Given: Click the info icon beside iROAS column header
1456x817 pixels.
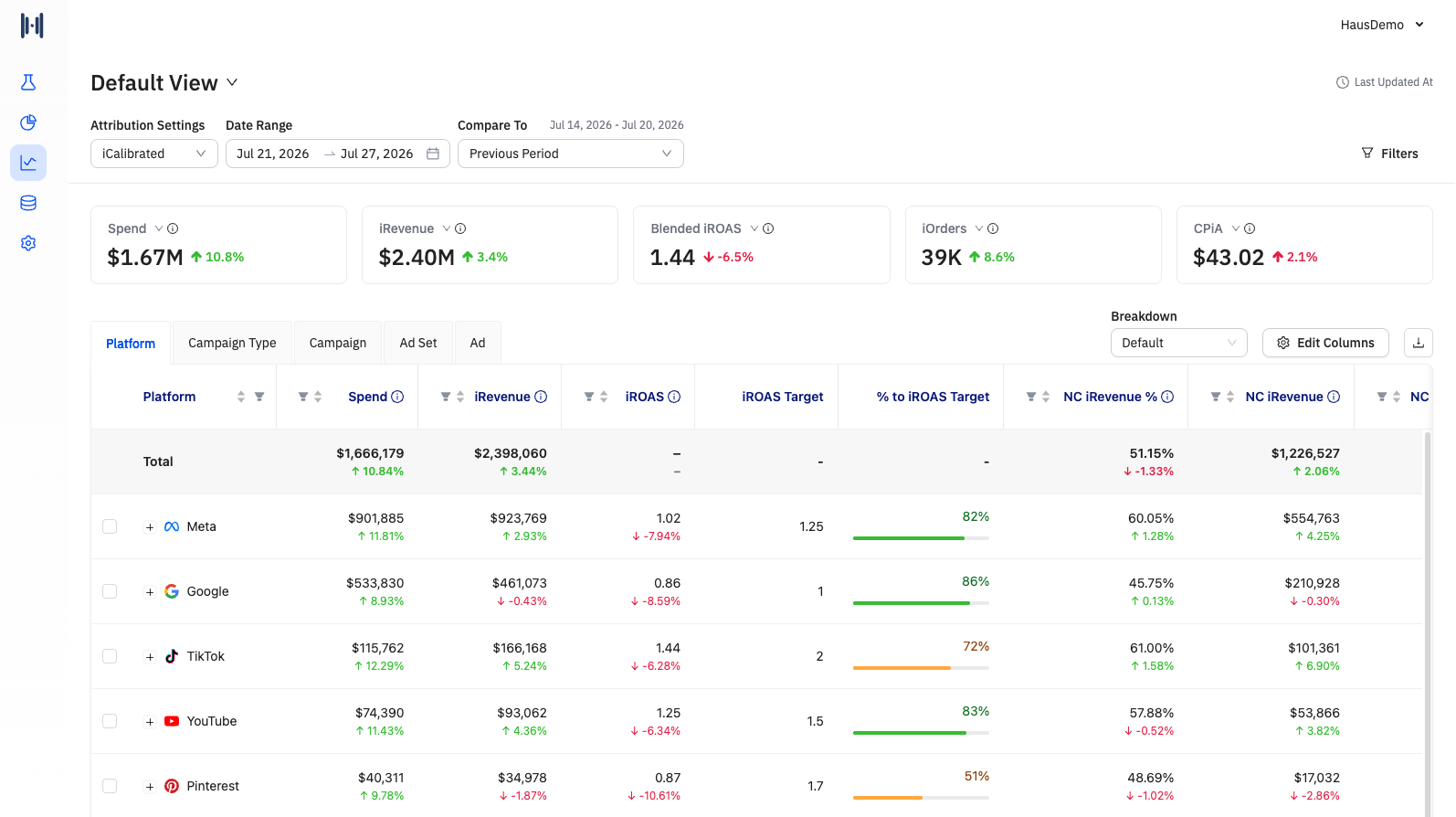Looking at the screenshot, I should (x=674, y=397).
